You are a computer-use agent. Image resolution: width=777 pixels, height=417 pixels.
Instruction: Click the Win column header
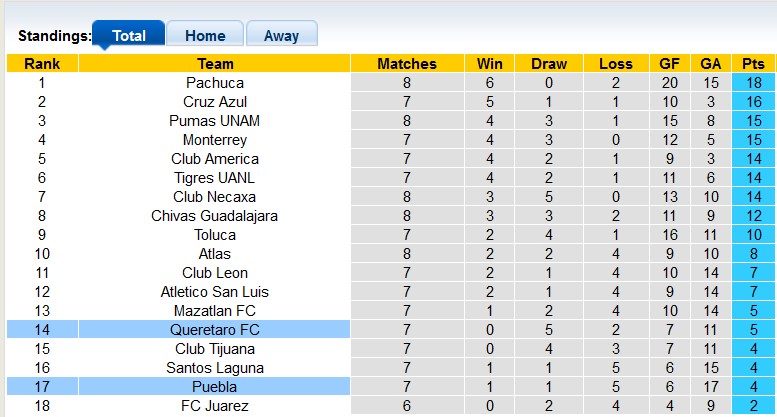pyautogui.click(x=490, y=64)
